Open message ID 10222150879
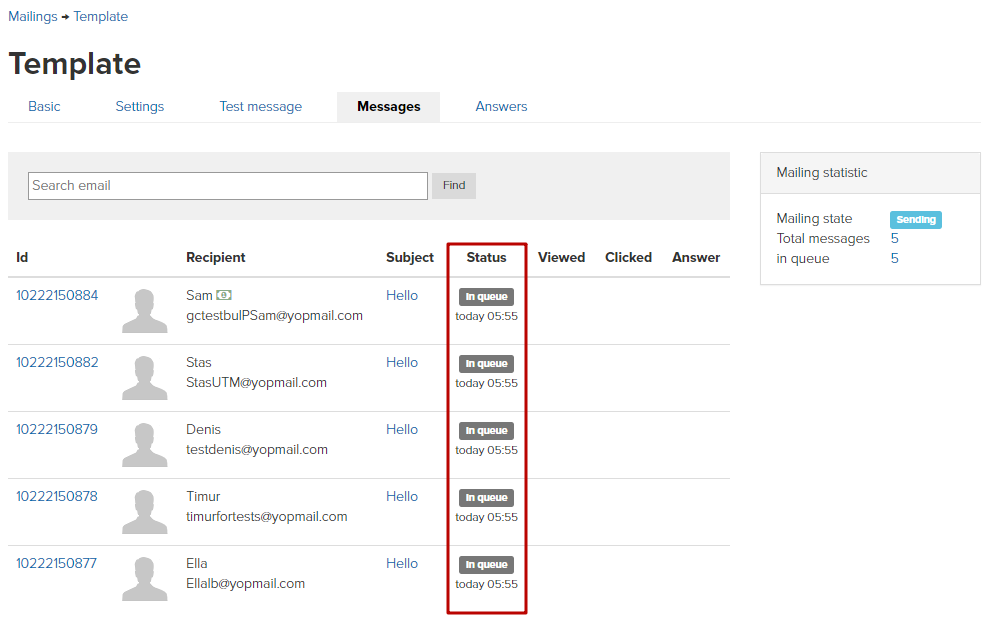This screenshot has height=627, width=987. click(57, 429)
